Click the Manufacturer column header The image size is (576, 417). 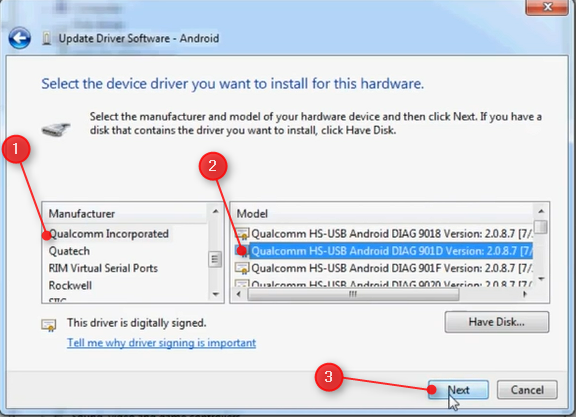(x=125, y=213)
